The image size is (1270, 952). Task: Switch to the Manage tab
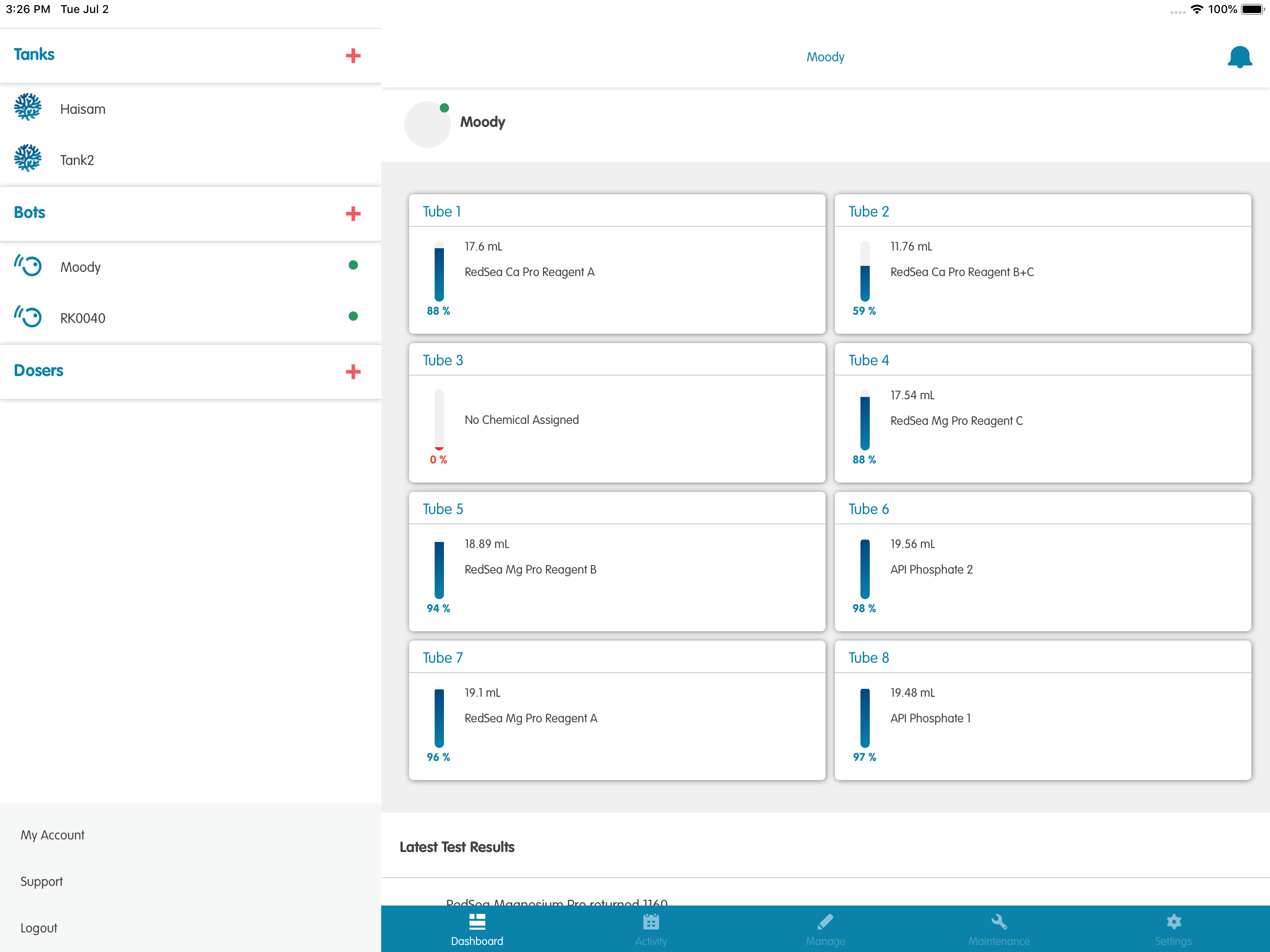[x=825, y=928]
